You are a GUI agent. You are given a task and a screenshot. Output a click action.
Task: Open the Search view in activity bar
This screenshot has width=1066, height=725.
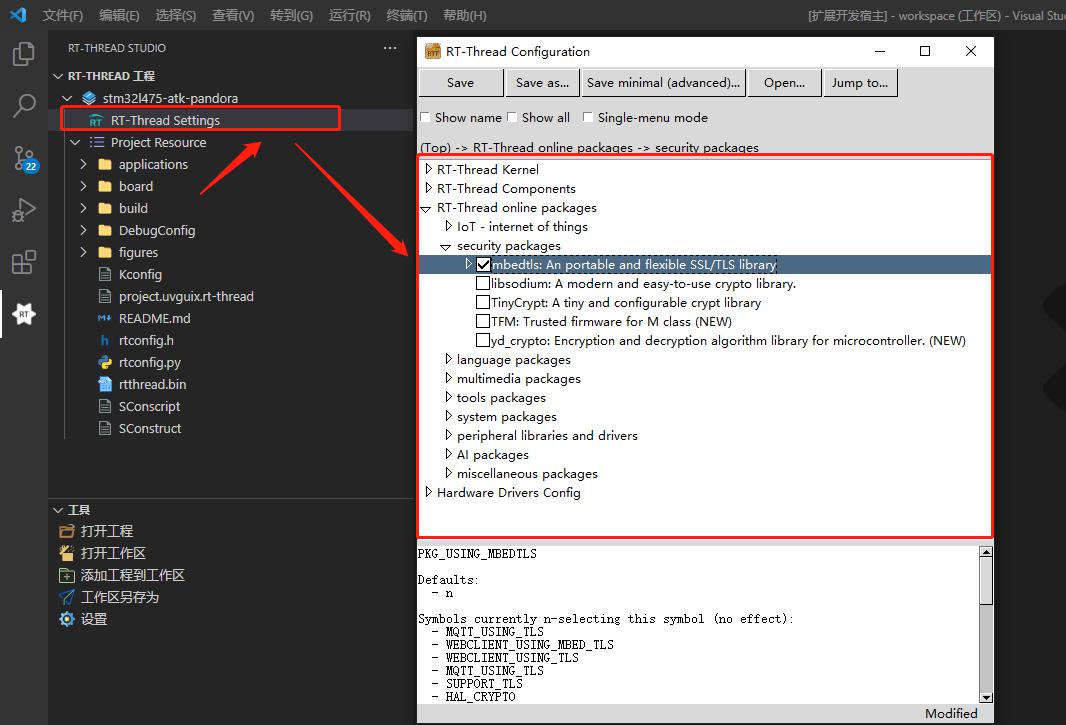tap(24, 105)
